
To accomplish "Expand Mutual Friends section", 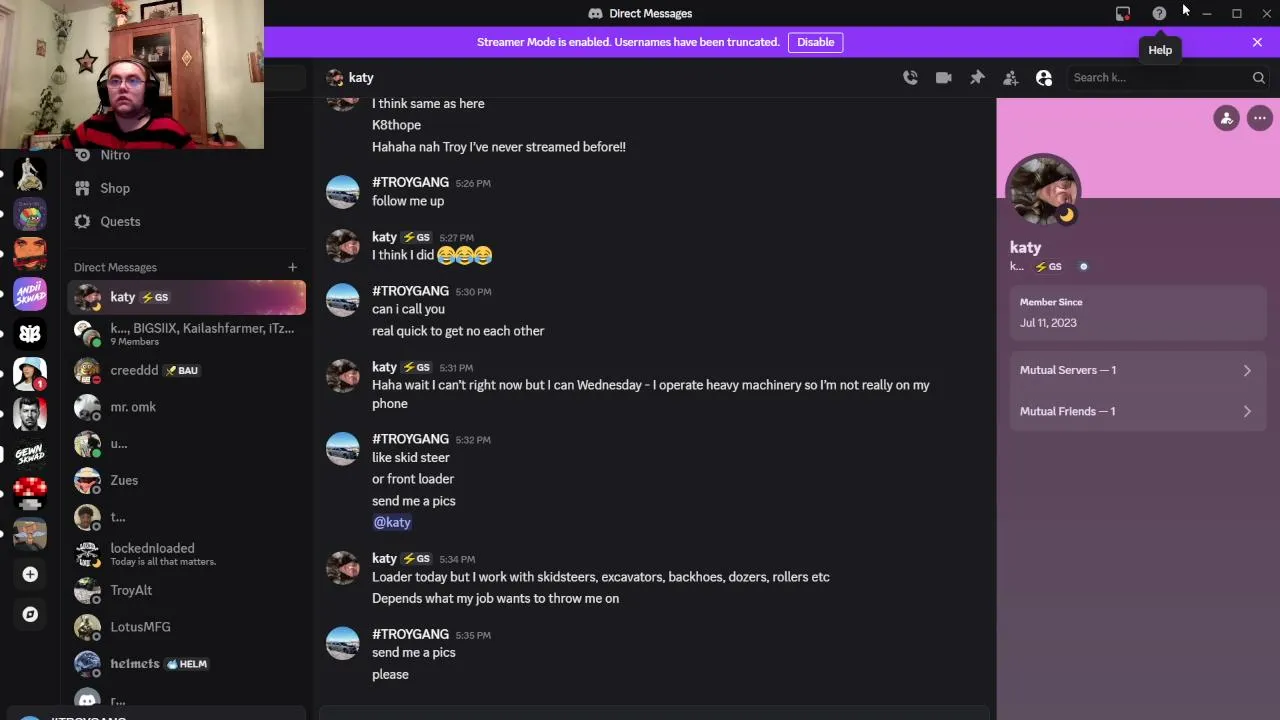I will coord(1135,411).
